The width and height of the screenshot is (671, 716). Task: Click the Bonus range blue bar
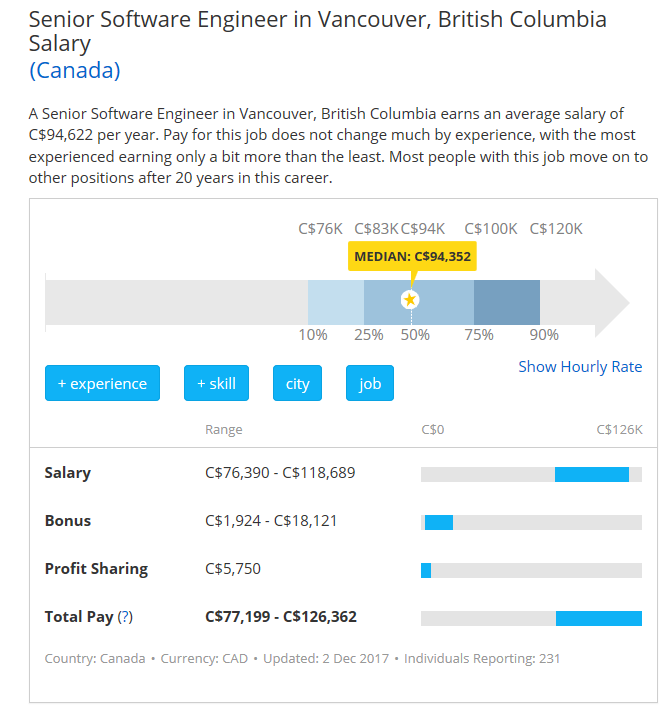click(438, 522)
